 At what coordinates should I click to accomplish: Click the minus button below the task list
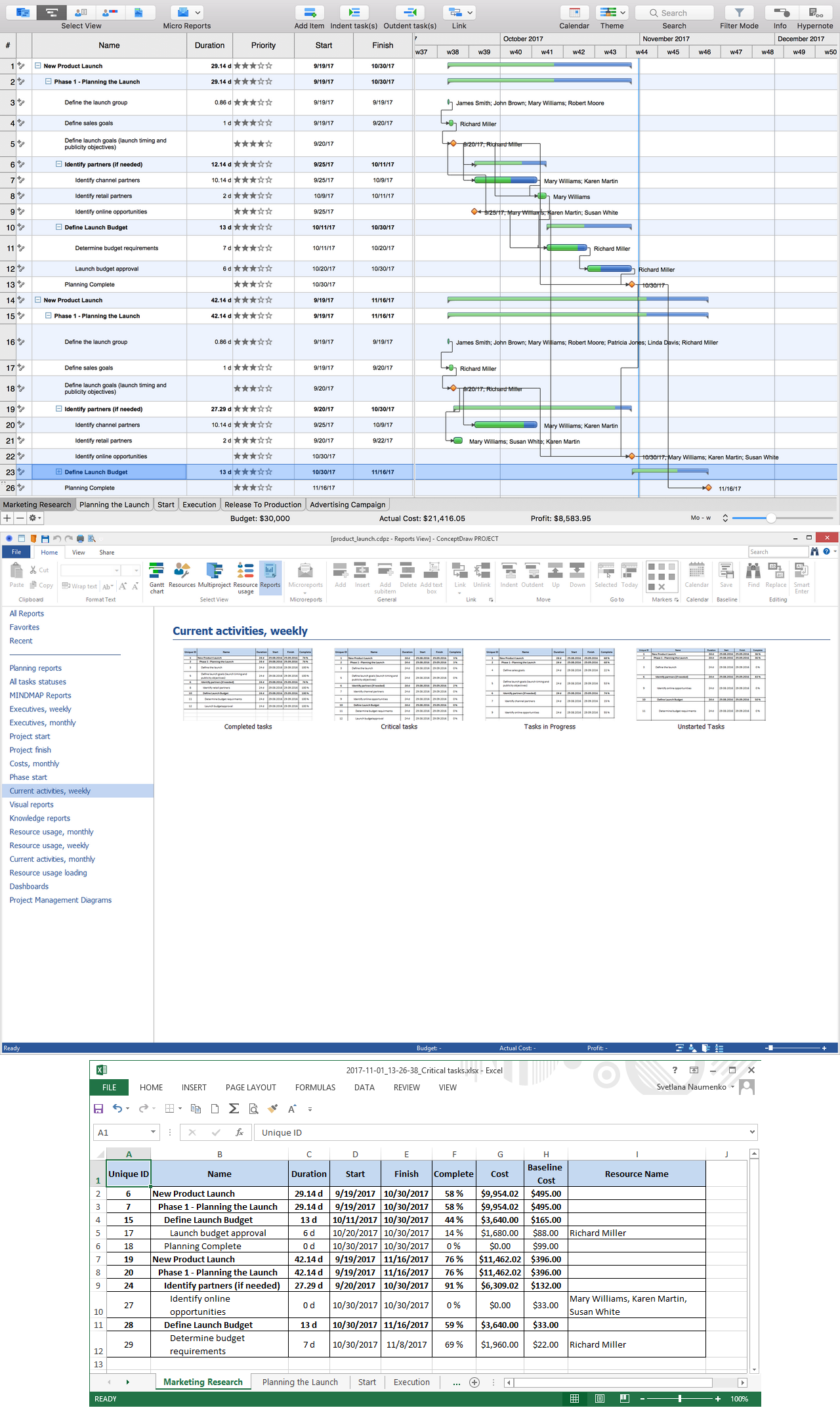pyautogui.click(x=20, y=518)
